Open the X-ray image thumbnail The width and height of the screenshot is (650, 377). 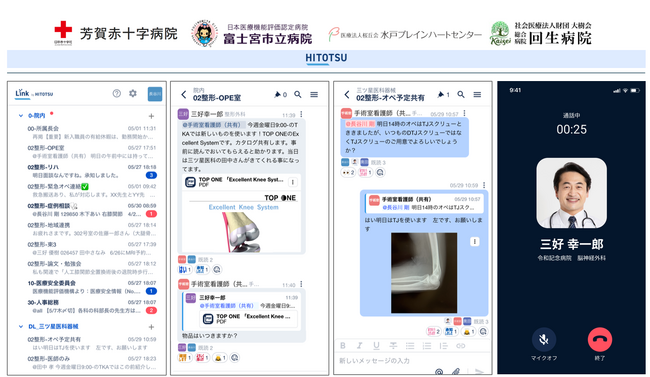pyautogui.click(x=424, y=272)
